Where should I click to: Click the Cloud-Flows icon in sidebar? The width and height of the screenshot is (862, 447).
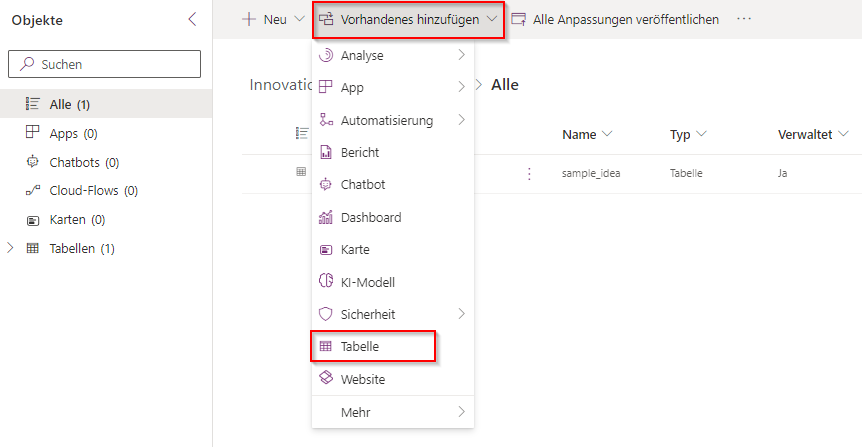click(32, 191)
